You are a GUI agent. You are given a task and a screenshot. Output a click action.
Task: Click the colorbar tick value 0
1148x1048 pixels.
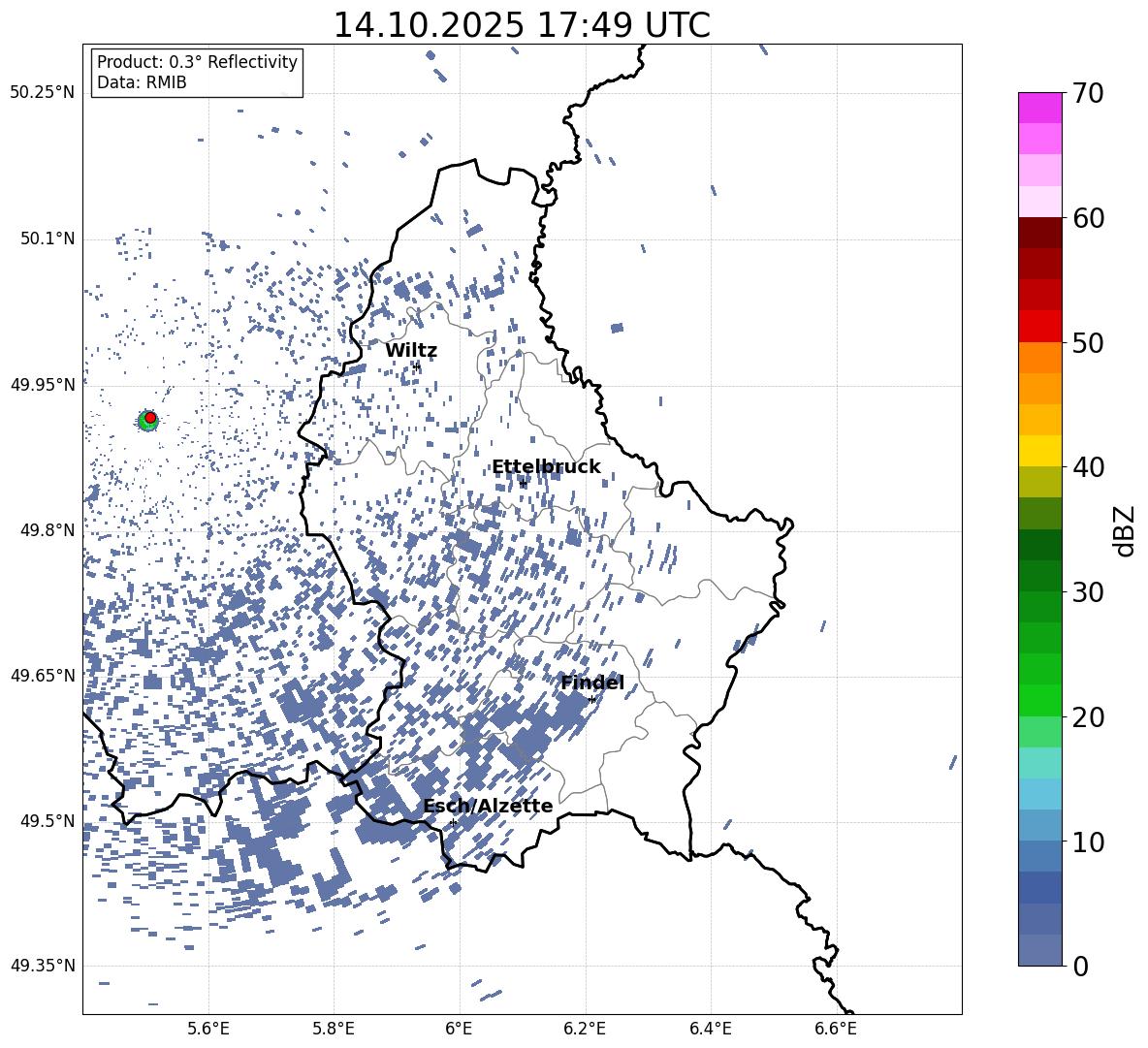coord(1081,966)
